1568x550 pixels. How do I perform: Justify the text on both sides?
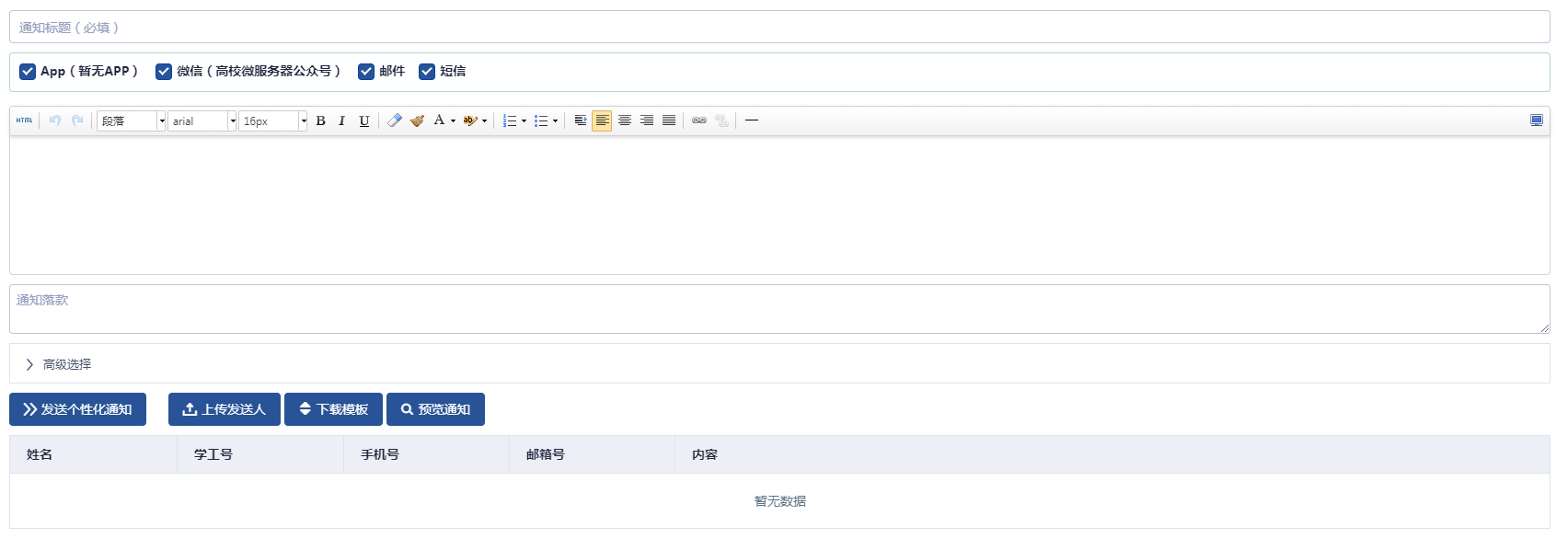click(x=669, y=120)
